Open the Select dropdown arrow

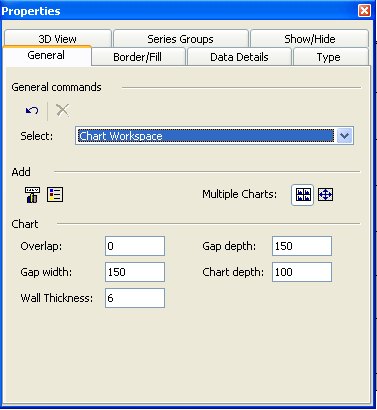(344, 136)
